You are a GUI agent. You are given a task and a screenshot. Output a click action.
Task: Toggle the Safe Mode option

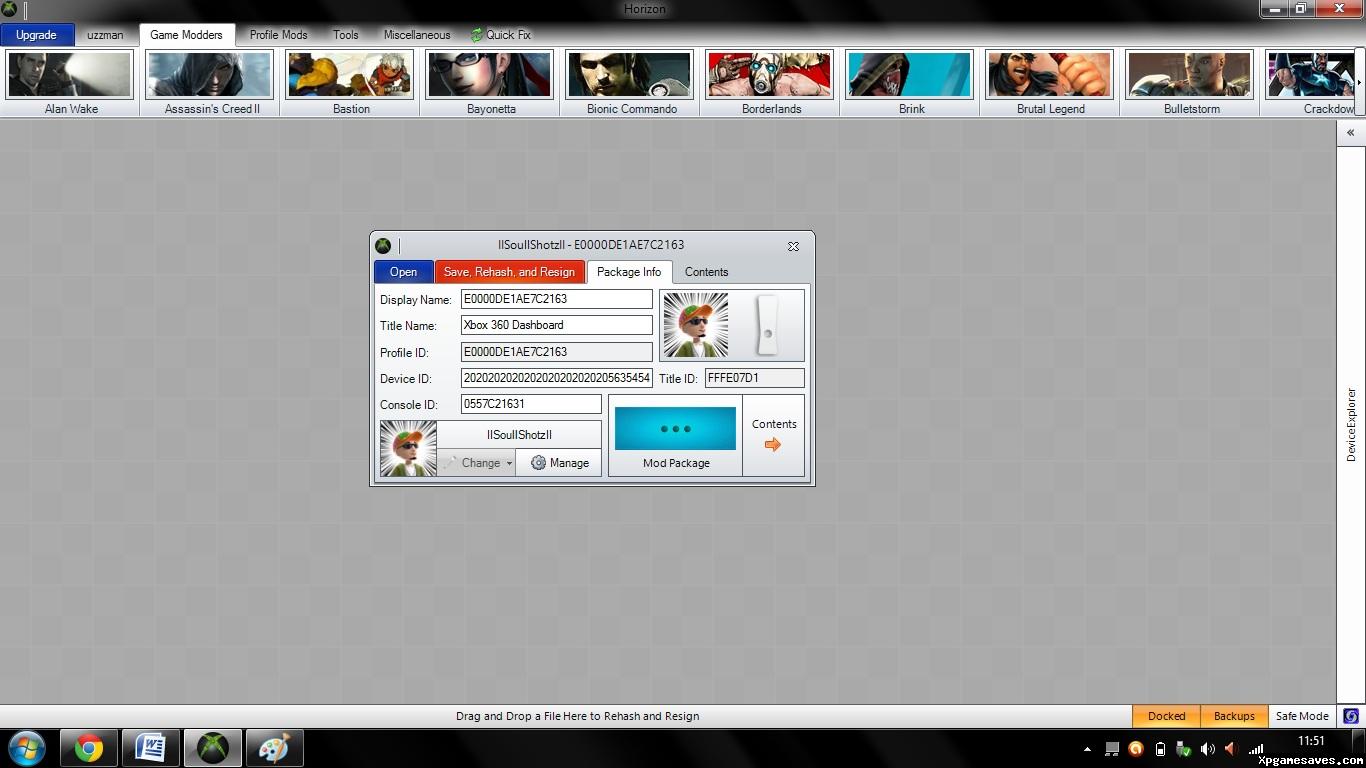1302,716
